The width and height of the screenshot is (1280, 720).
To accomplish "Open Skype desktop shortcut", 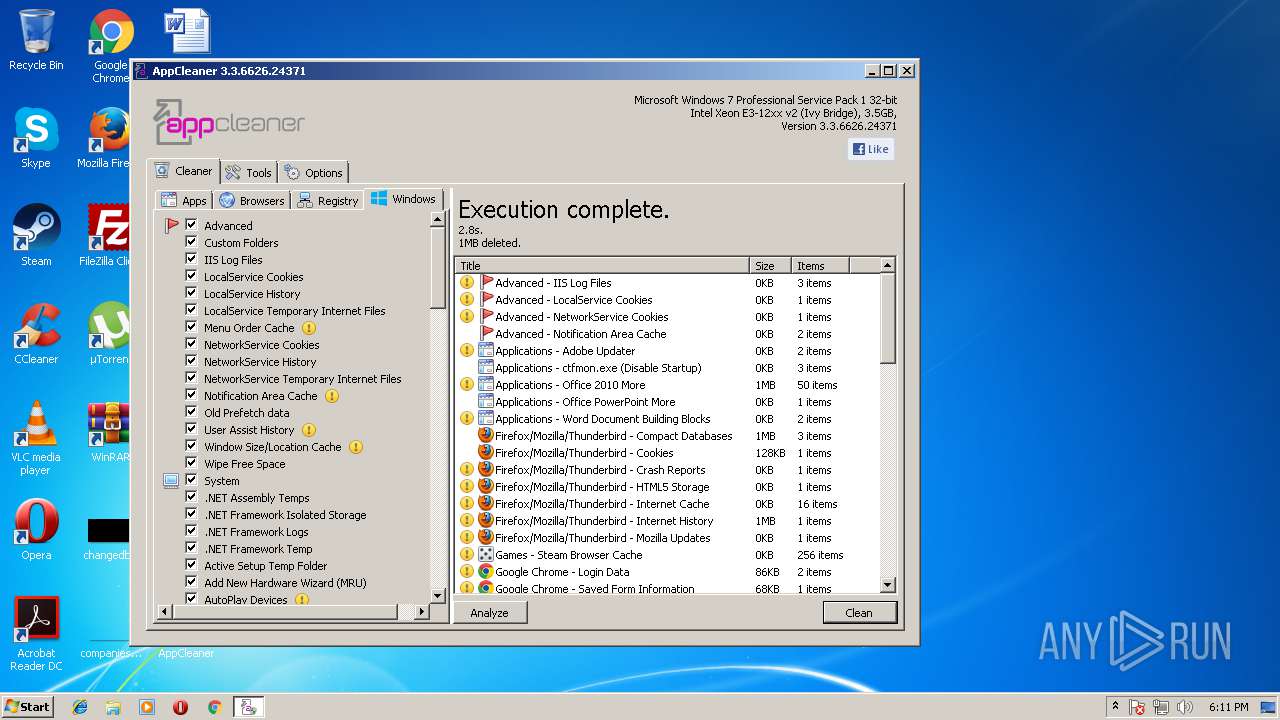I will [x=36, y=138].
